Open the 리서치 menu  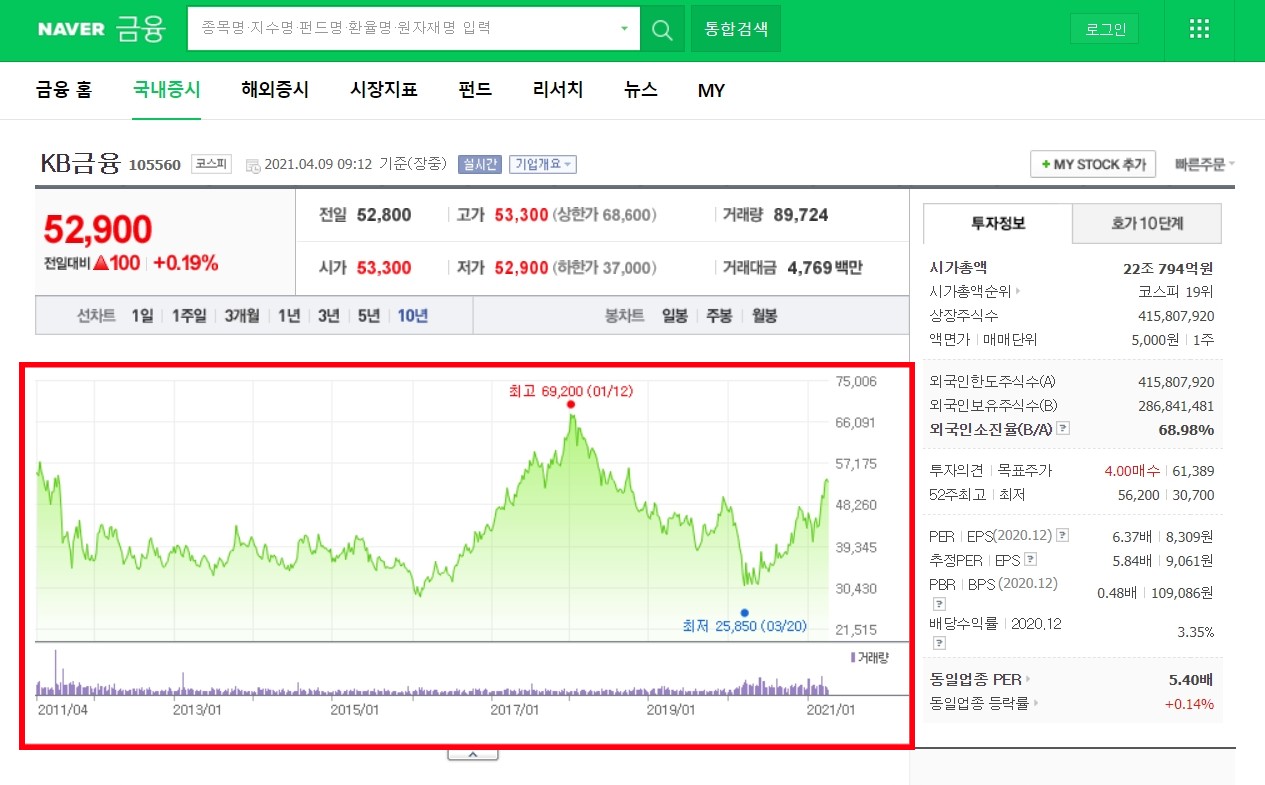pos(558,90)
